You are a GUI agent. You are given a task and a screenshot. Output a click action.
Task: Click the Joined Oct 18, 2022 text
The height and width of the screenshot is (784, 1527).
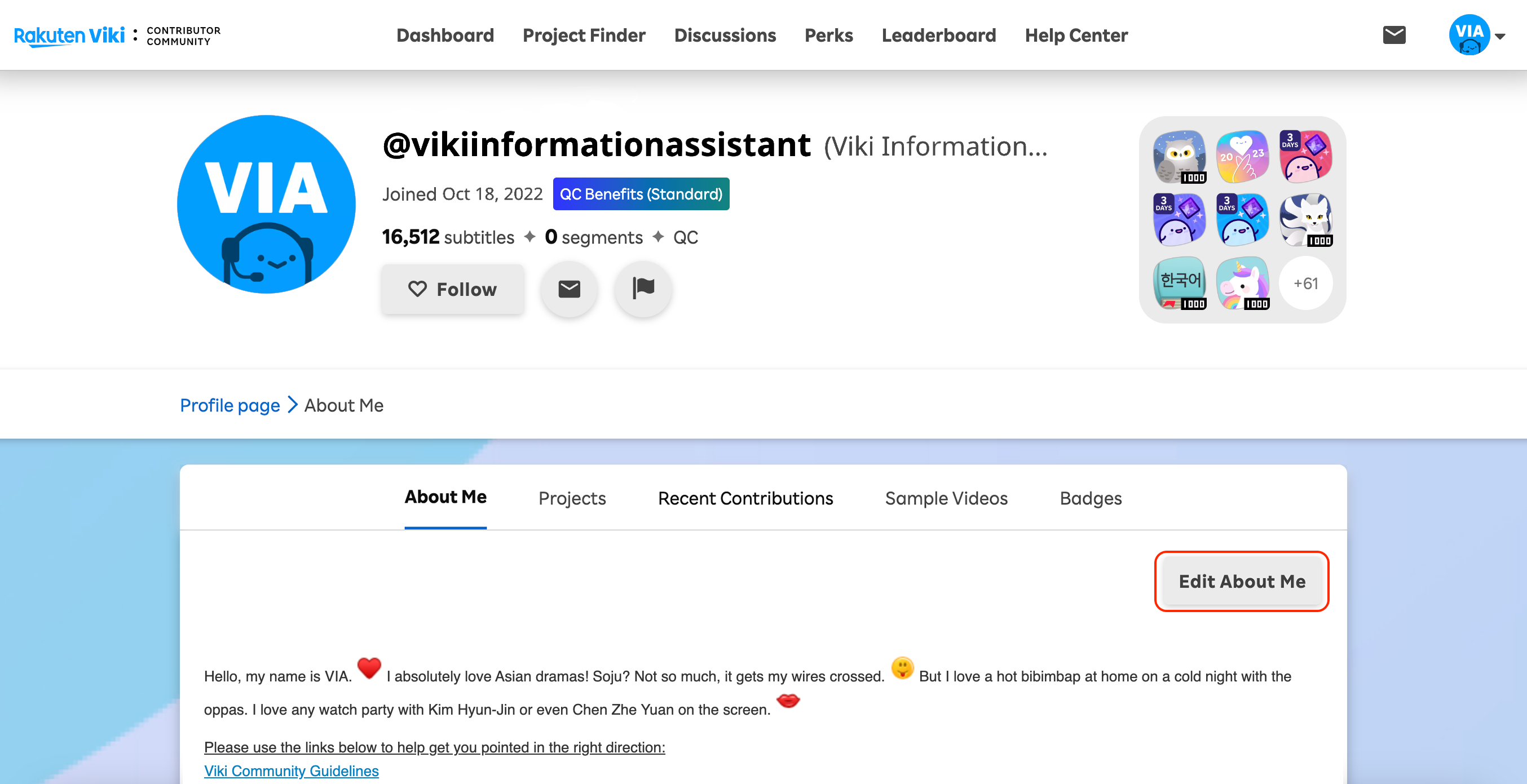pos(462,194)
